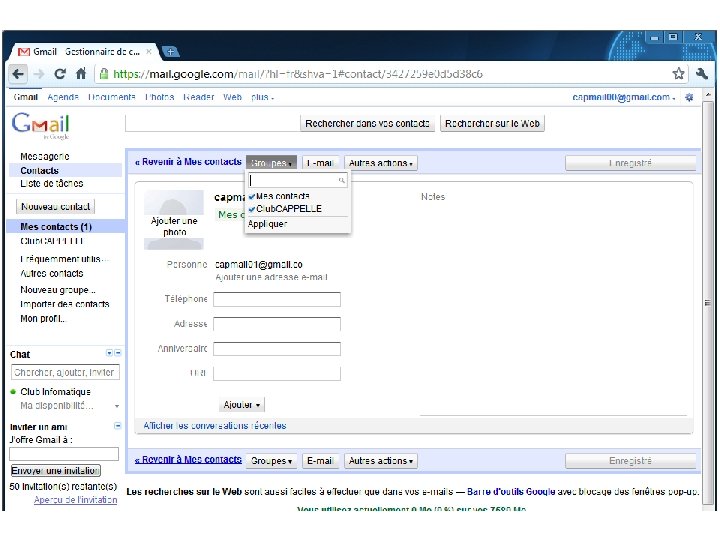Click the padlock icon in address bar
Viewport: 720px width, 540px height.
point(104,74)
